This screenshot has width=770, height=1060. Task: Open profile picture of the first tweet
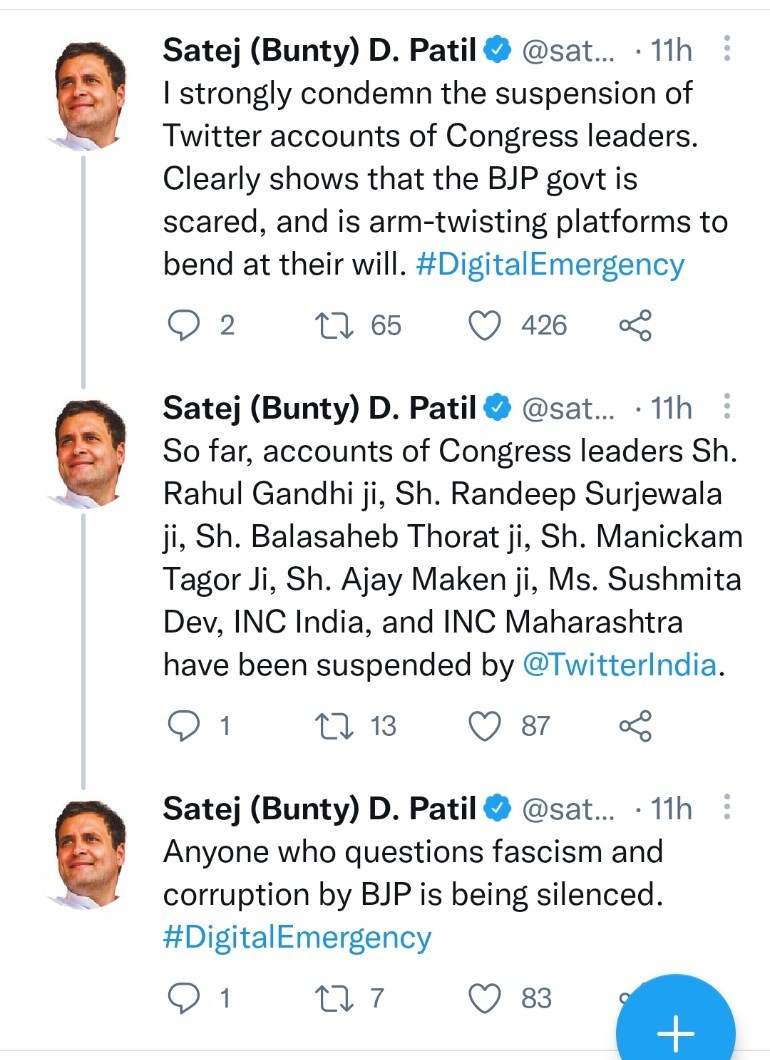(89, 92)
